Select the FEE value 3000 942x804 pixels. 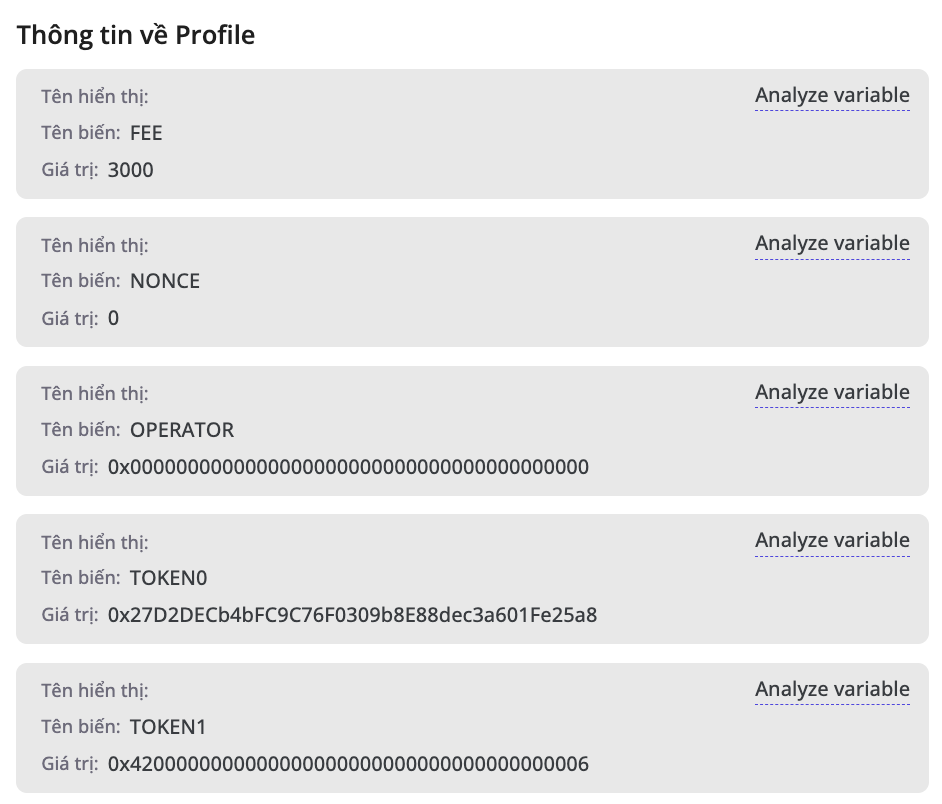131,170
